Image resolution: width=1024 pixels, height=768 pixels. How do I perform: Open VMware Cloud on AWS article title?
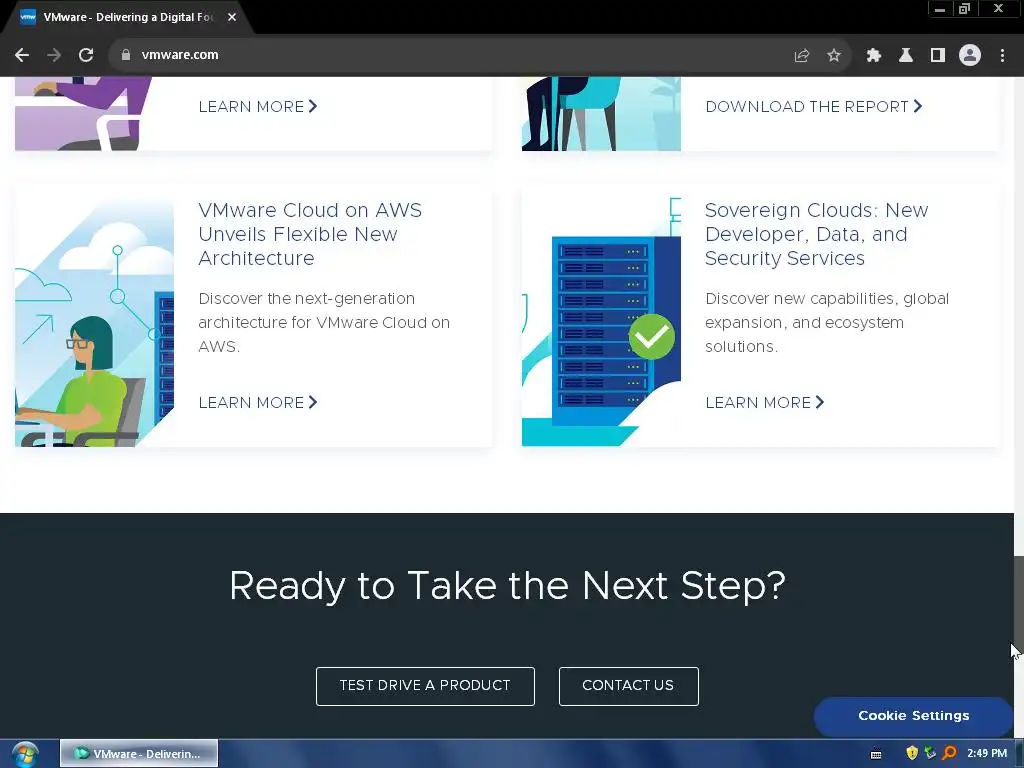310,234
